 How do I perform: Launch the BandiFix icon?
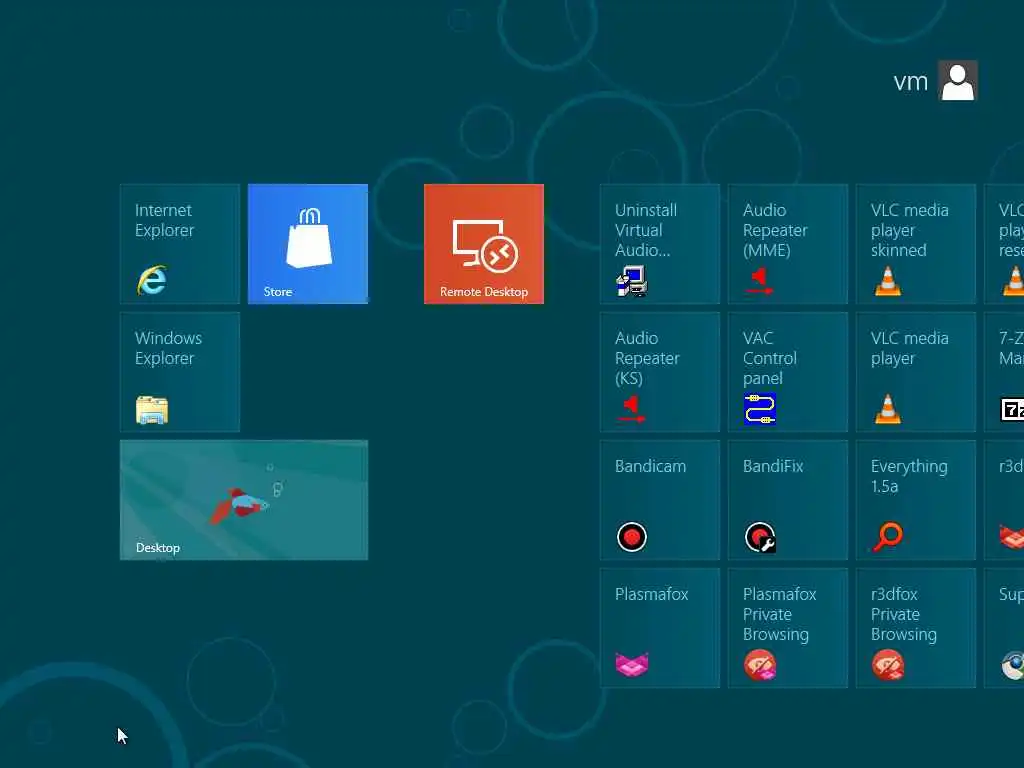coord(760,537)
